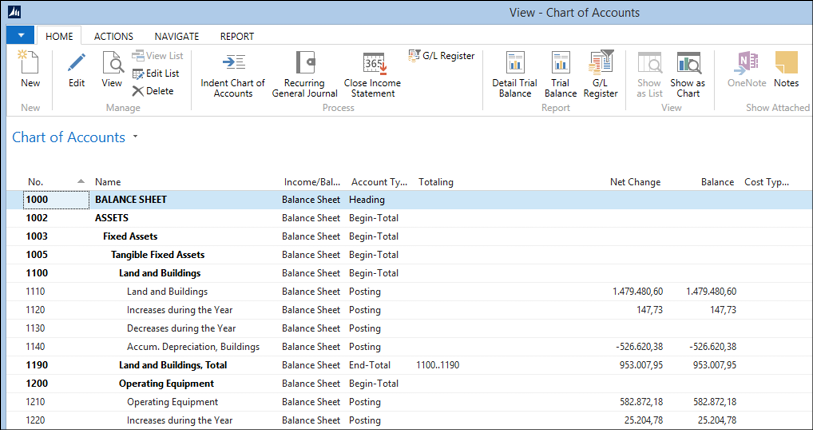Click End-Total account type cell
The width and height of the screenshot is (813, 430).
coord(370,365)
